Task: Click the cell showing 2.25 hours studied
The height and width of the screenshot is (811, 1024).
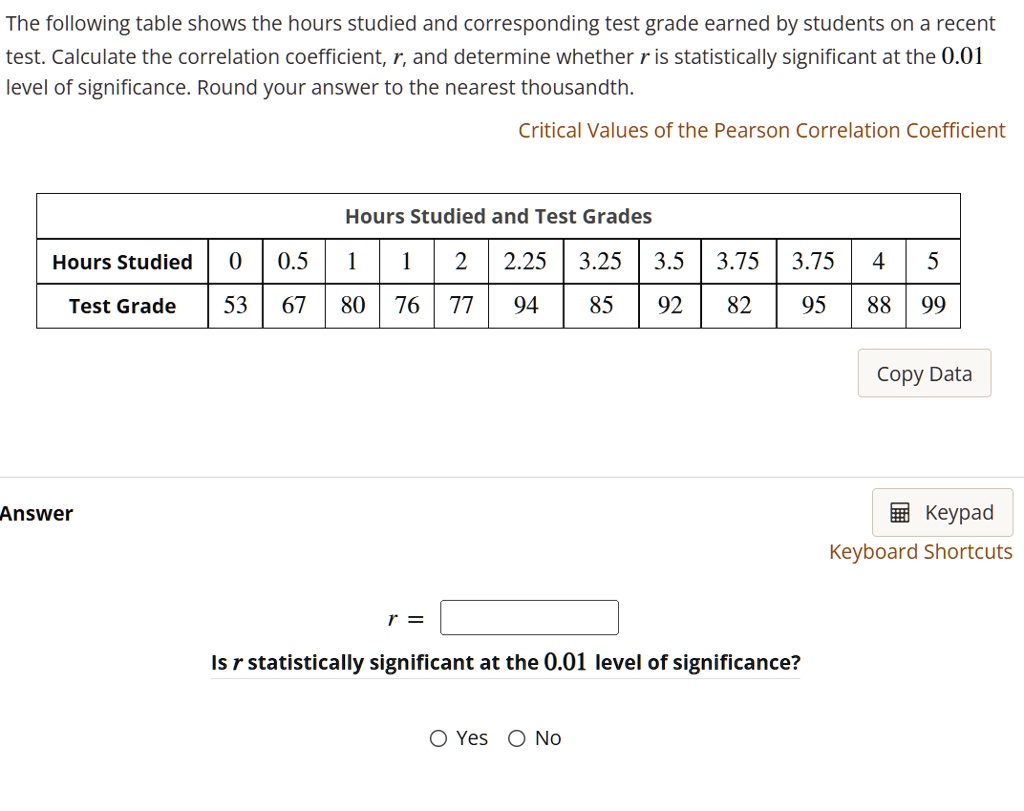Action: pyautogui.click(x=525, y=261)
